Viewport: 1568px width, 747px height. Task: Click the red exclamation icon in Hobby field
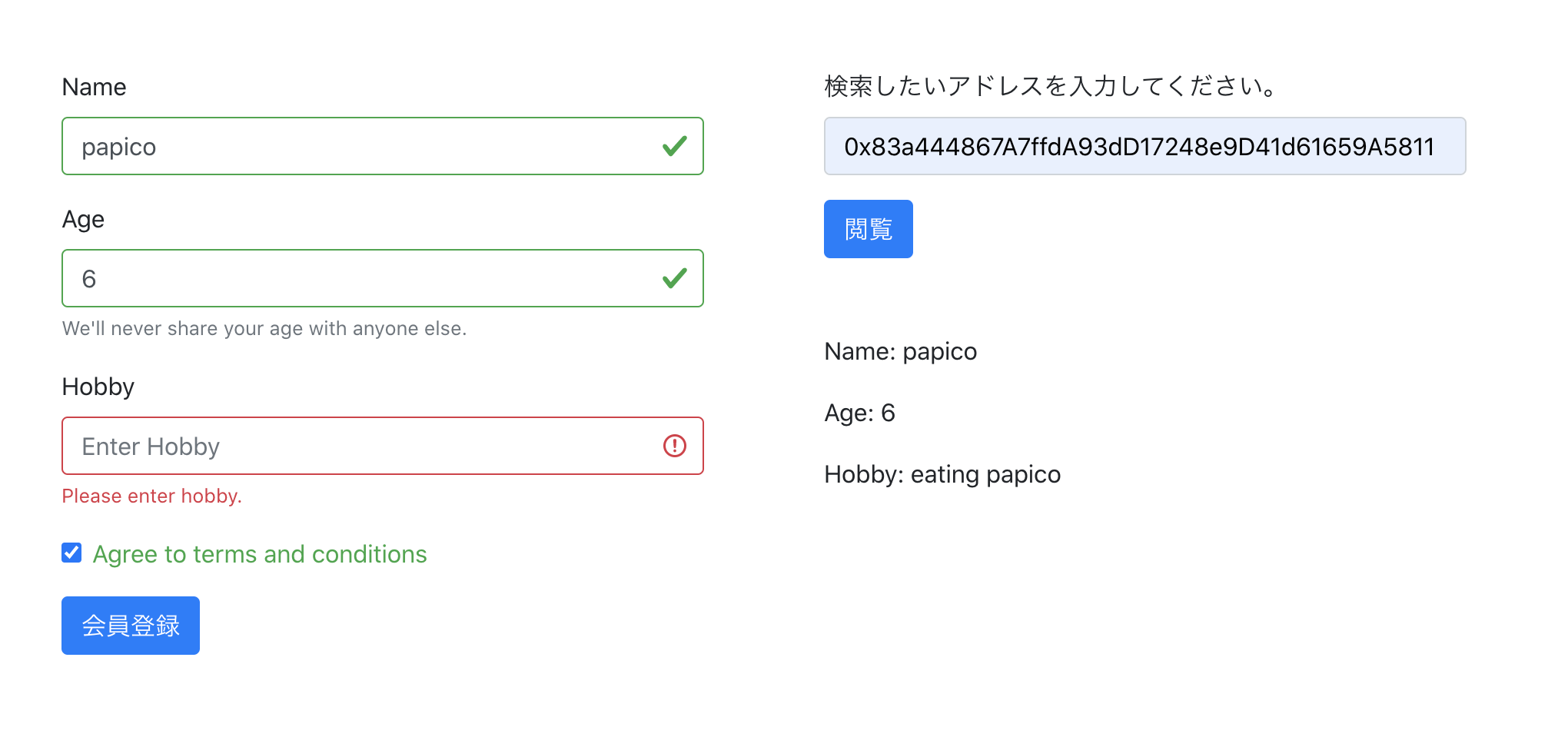674,446
